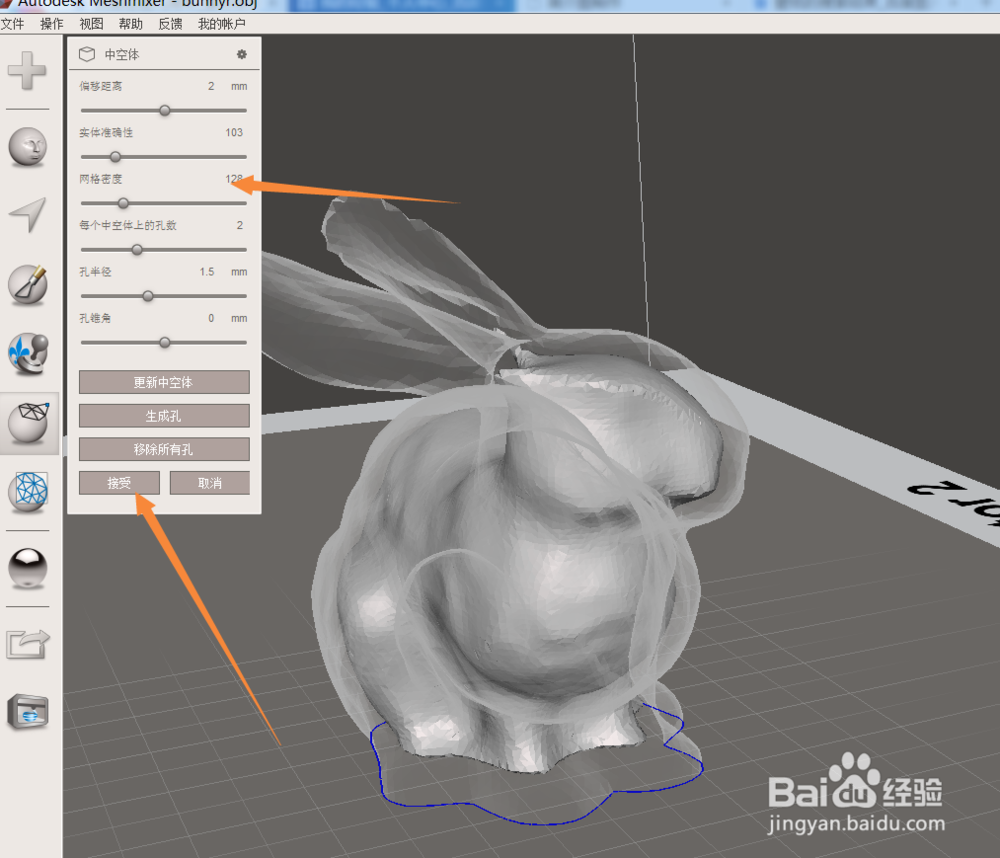Image resolution: width=1000 pixels, height=858 pixels.
Task: Open the Meshmix face-sphere tool
Action: tap(27, 147)
